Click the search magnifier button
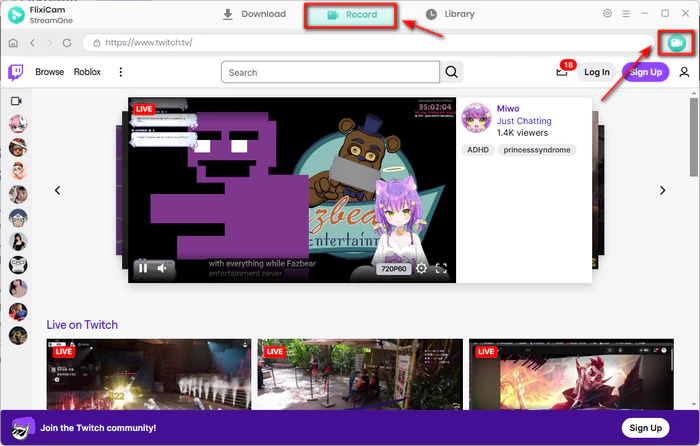700x446 pixels. tap(451, 72)
